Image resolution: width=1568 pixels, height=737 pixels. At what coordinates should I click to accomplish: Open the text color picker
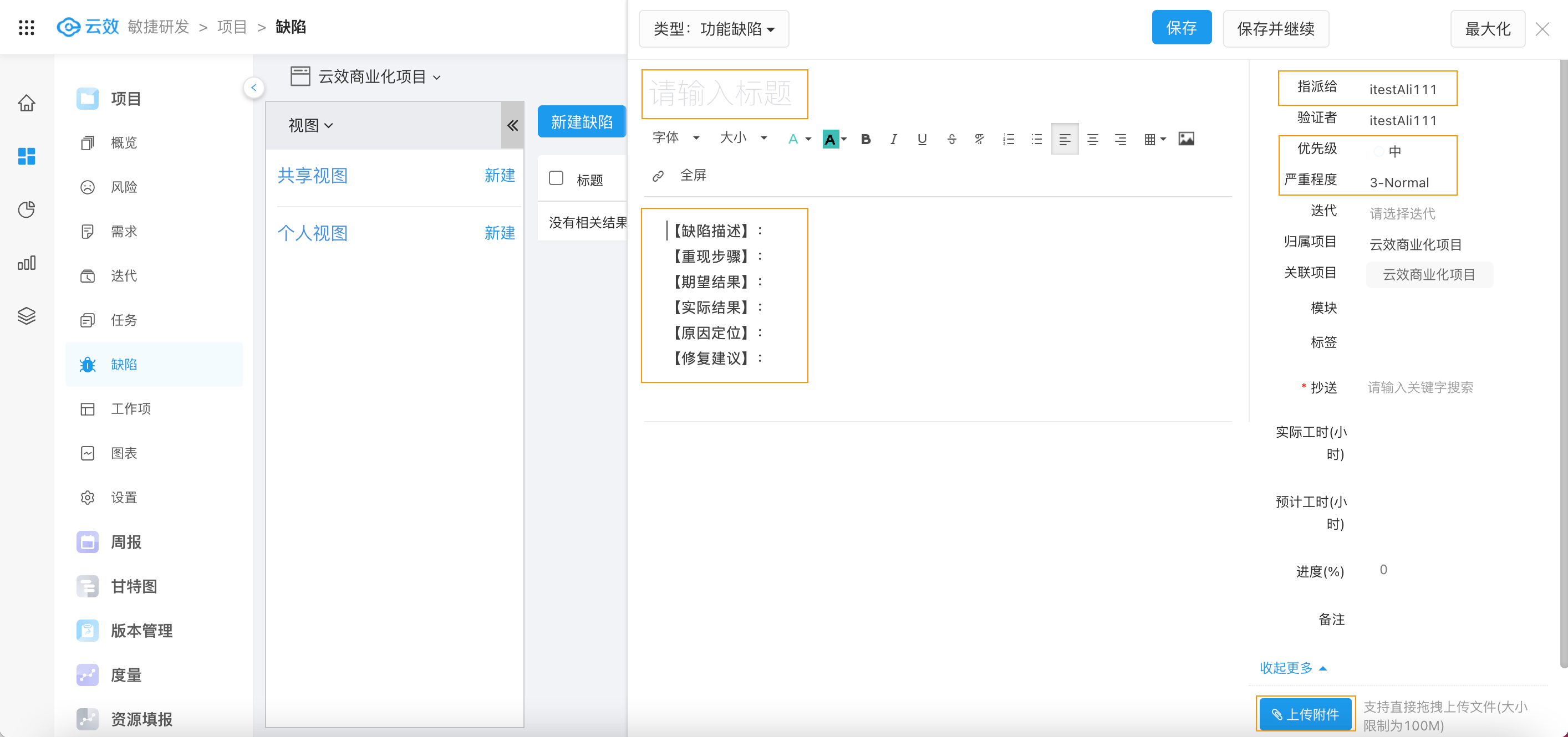point(798,140)
